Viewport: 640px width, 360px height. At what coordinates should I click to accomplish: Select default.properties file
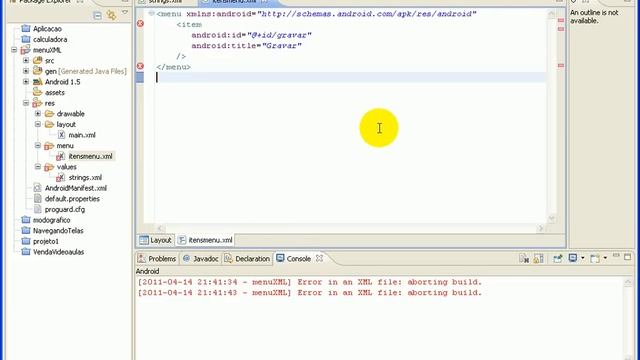(72, 199)
